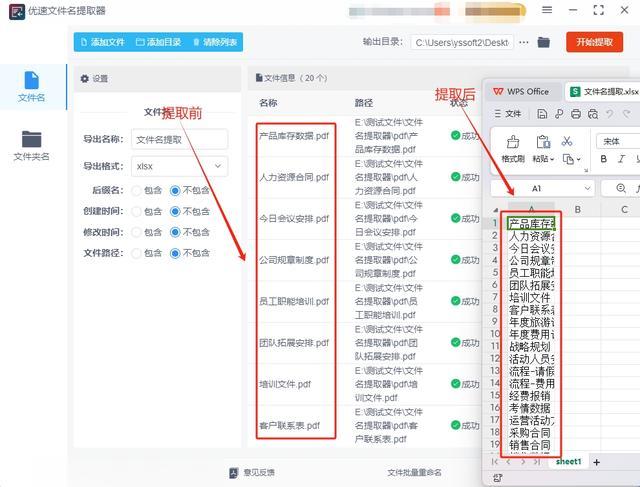Click the WPS cut scissors icon

click(567, 141)
